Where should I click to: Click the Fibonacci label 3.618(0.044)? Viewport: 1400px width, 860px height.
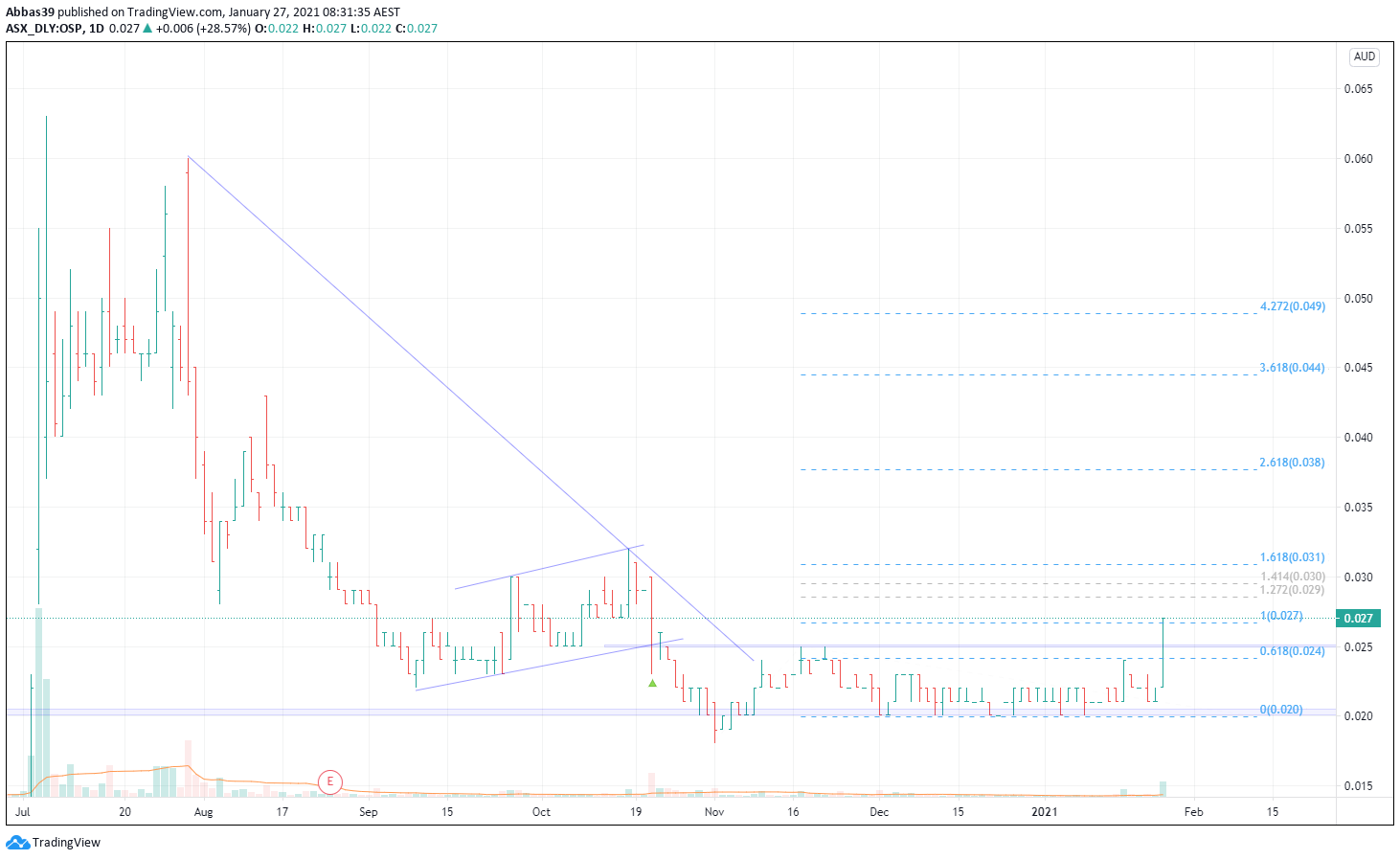(1293, 368)
